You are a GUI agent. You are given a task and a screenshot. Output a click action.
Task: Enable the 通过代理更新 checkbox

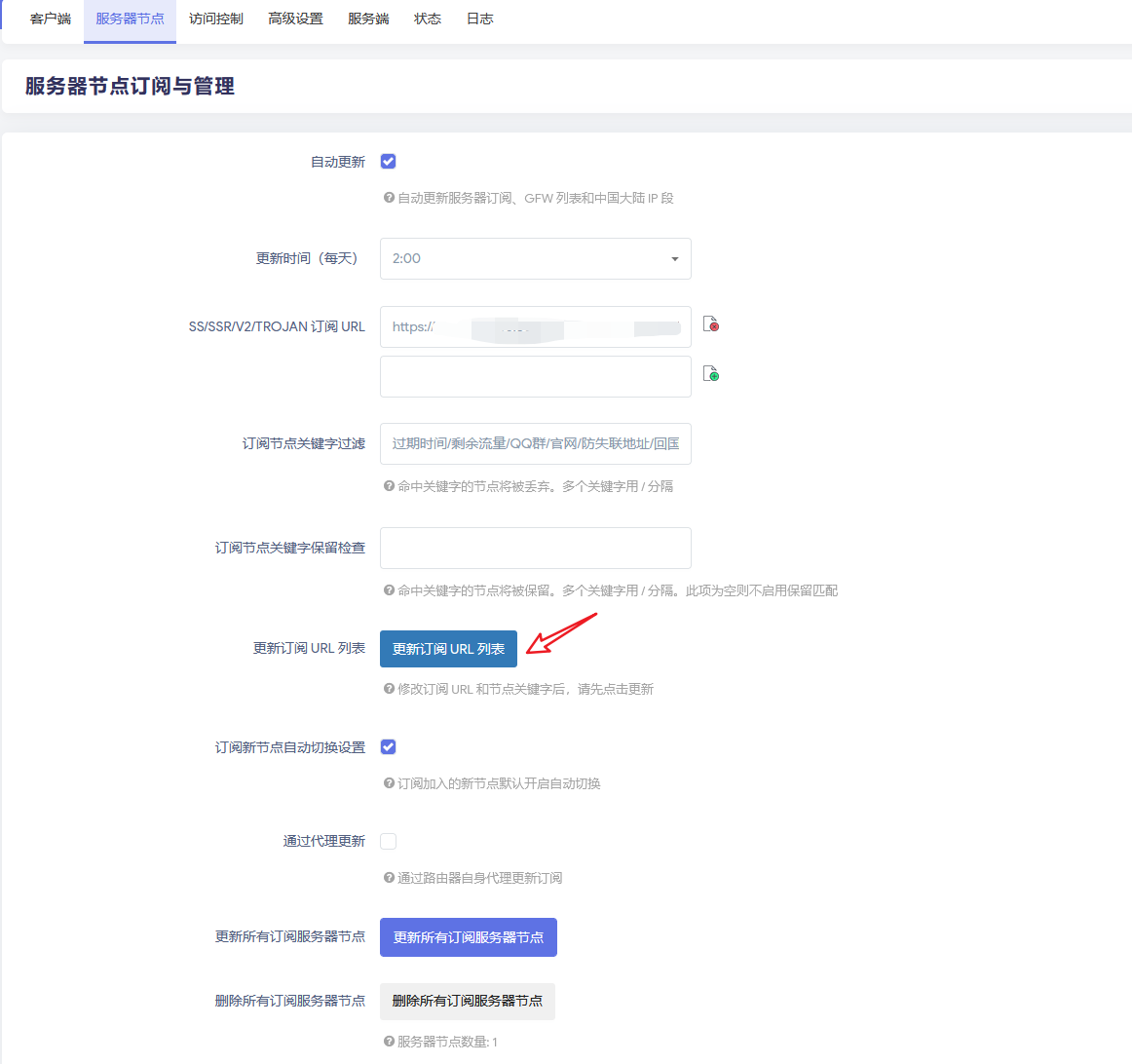tap(389, 842)
